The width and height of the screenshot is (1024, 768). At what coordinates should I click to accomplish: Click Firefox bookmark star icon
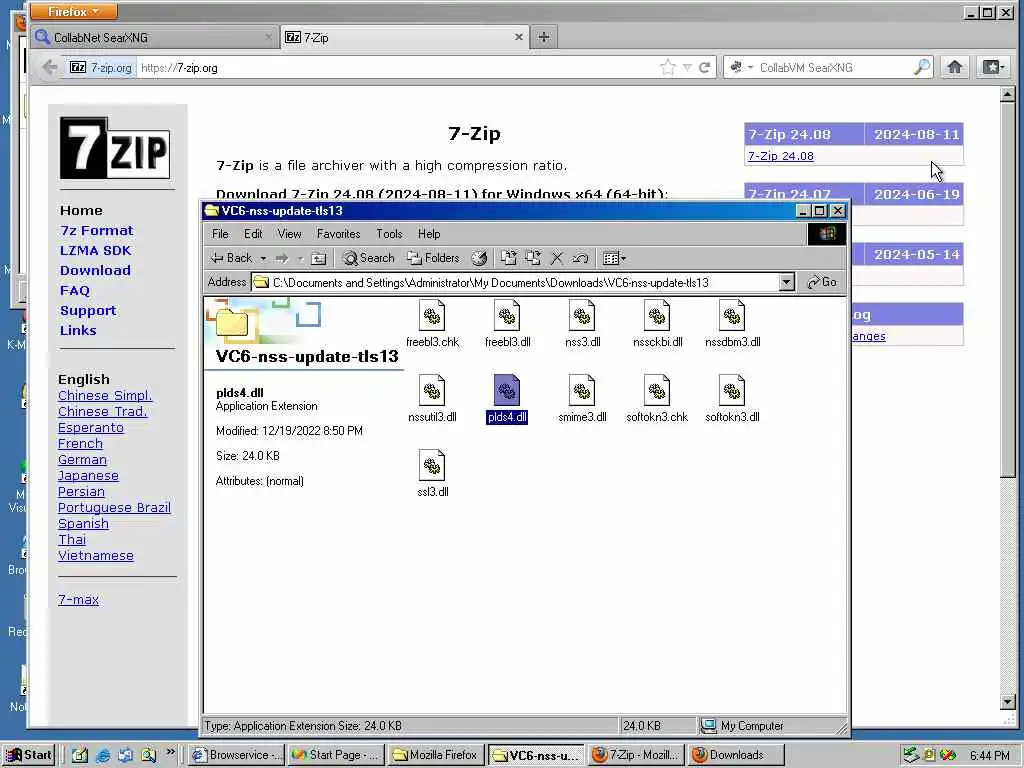[667, 67]
